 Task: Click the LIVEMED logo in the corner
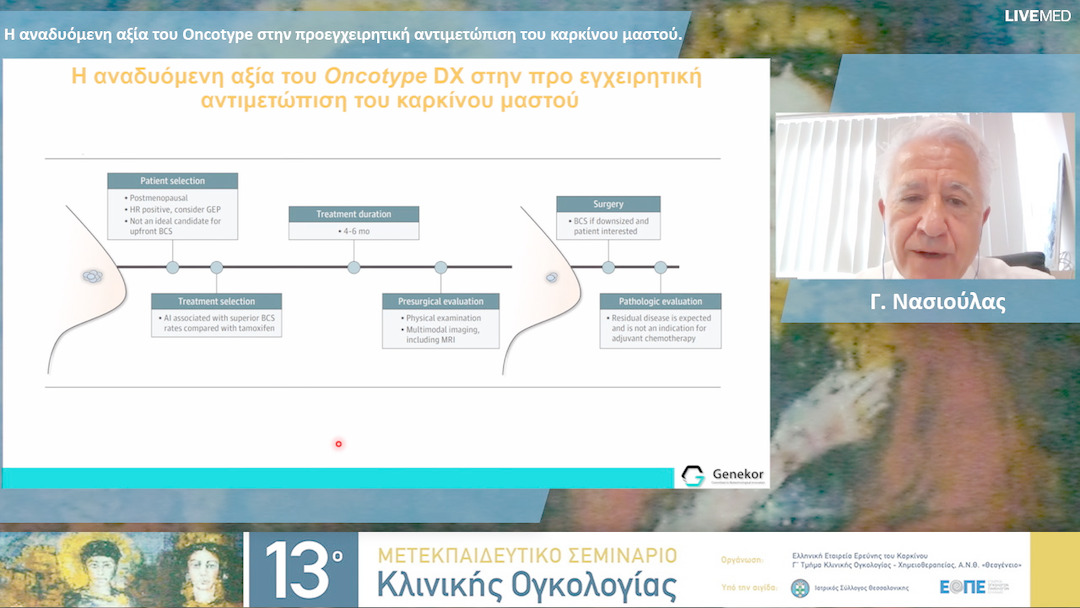tap(1037, 15)
